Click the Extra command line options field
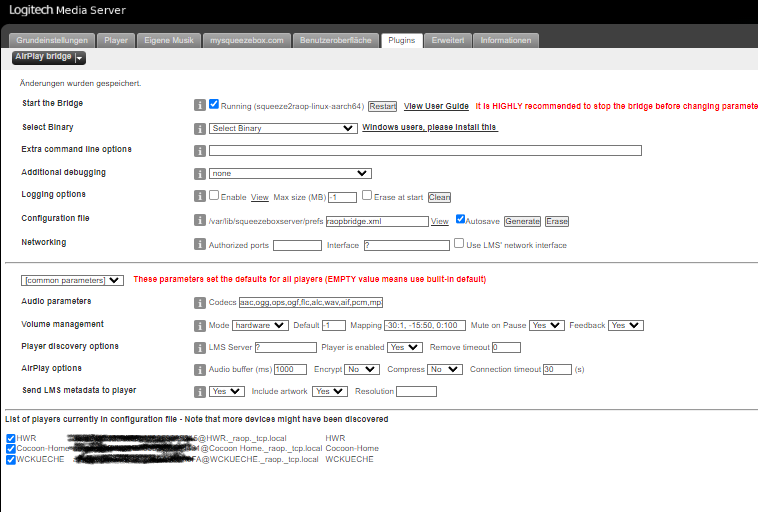Image resolution: width=758 pixels, height=512 pixels. (x=425, y=150)
